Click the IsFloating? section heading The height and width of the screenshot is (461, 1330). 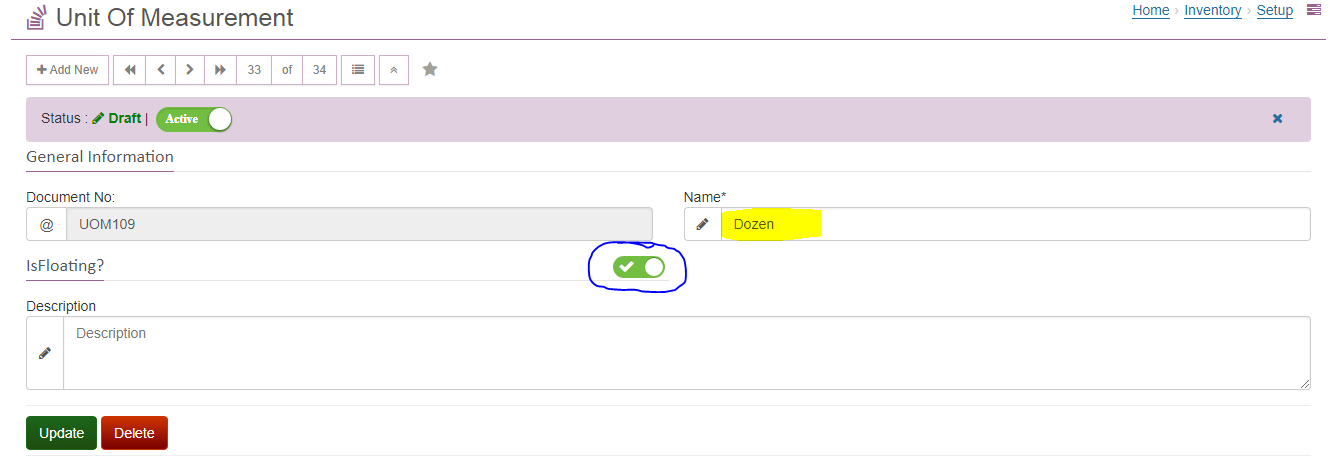(x=65, y=266)
